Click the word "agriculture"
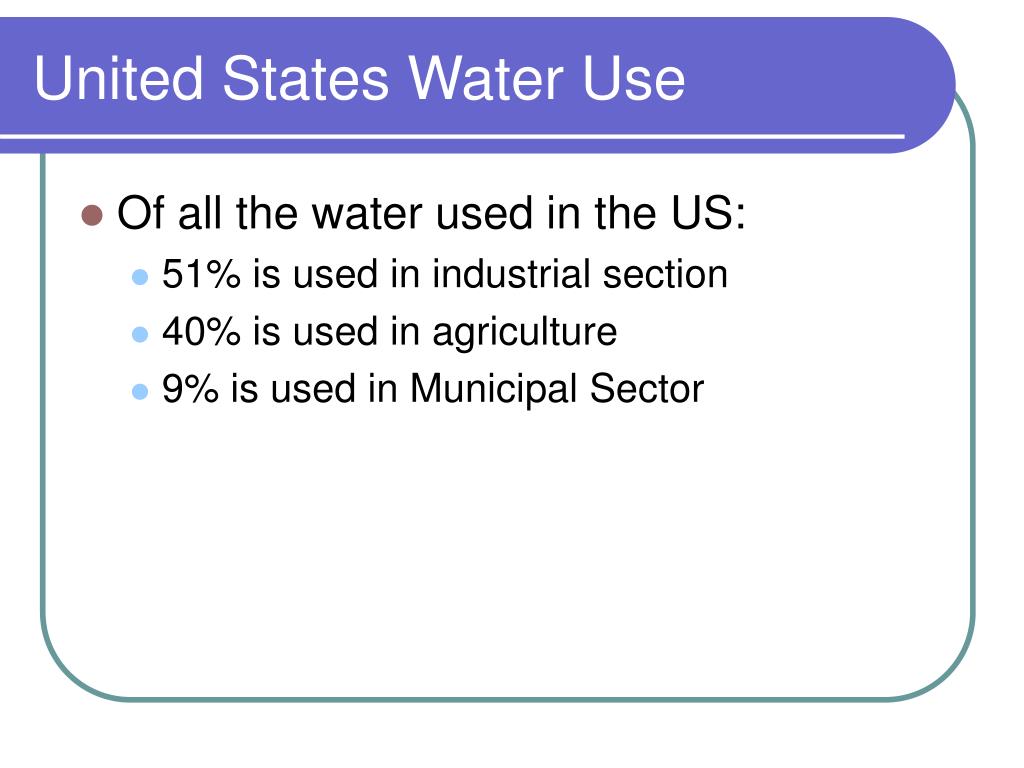The image size is (1024, 768). point(524,333)
